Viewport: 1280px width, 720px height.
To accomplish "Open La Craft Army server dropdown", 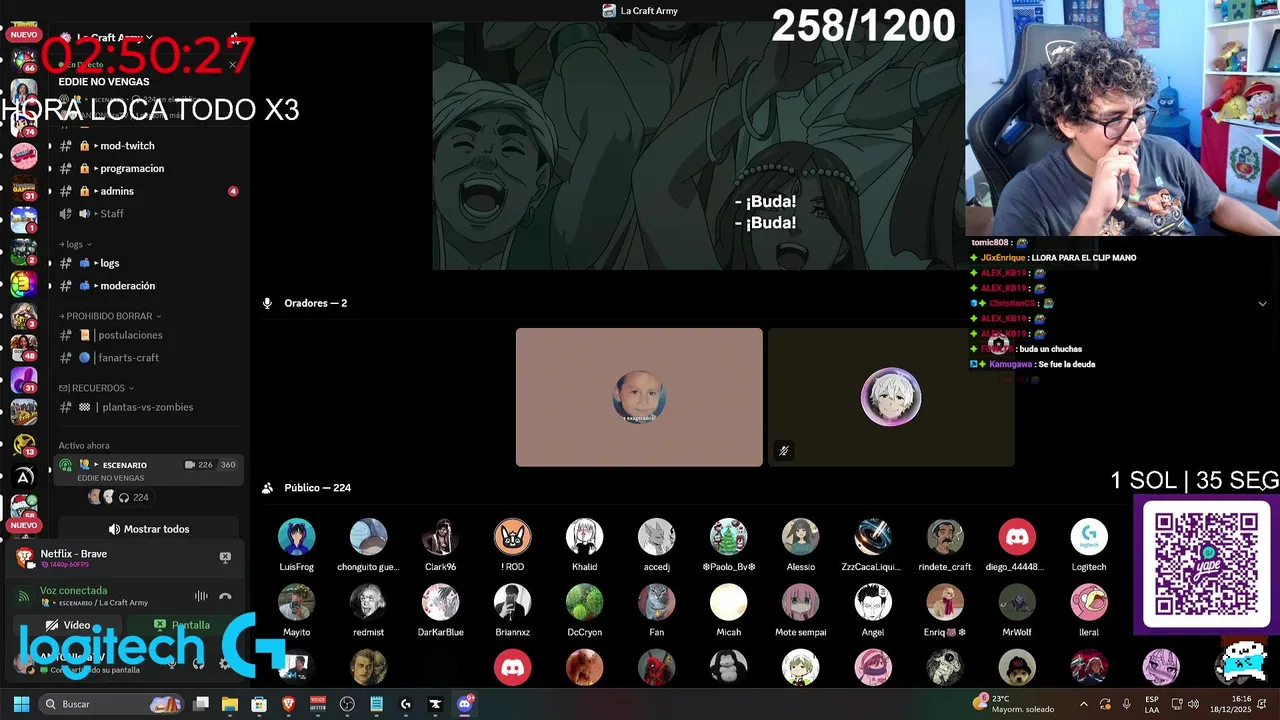I will pyautogui.click(x=115, y=38).
